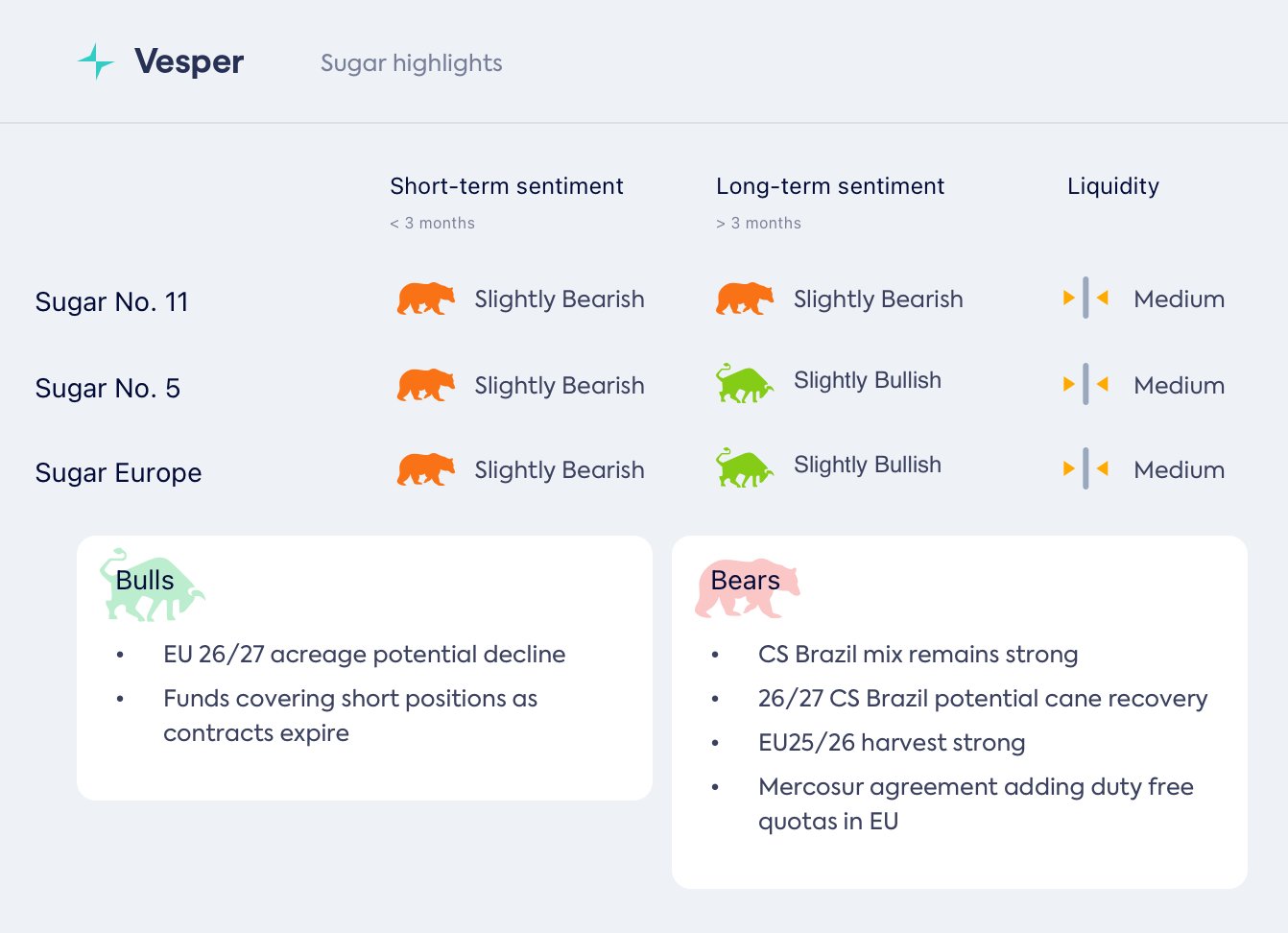Image resolution: width=1288 pixels, height=933 pixels.
Task: Click the Liquidity column header
Action: coord(1112,186)
